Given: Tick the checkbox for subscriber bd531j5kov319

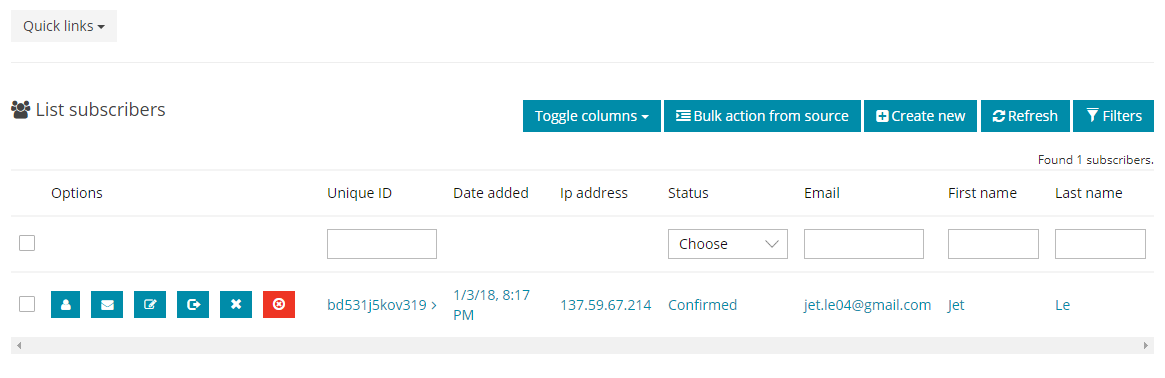Looking at the screenshot, I should tap(27, 304).
